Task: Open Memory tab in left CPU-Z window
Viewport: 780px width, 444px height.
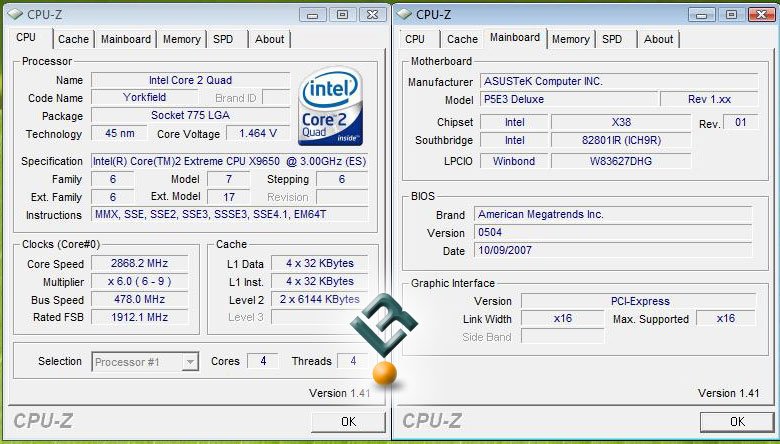Action: pos(182,39)
